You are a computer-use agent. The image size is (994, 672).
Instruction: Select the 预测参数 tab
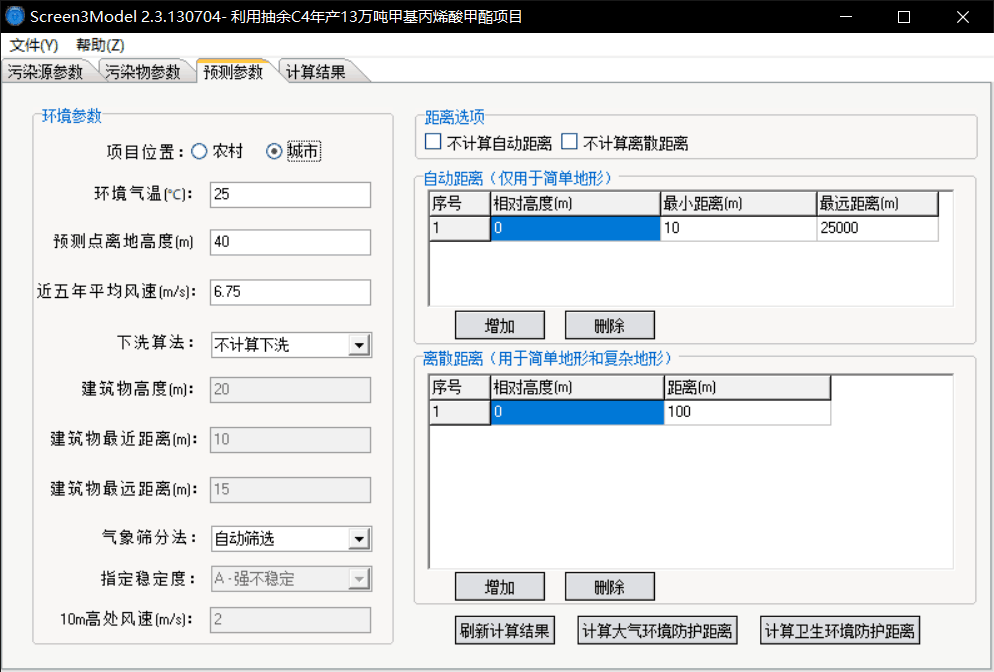click(x=233, y=72)
